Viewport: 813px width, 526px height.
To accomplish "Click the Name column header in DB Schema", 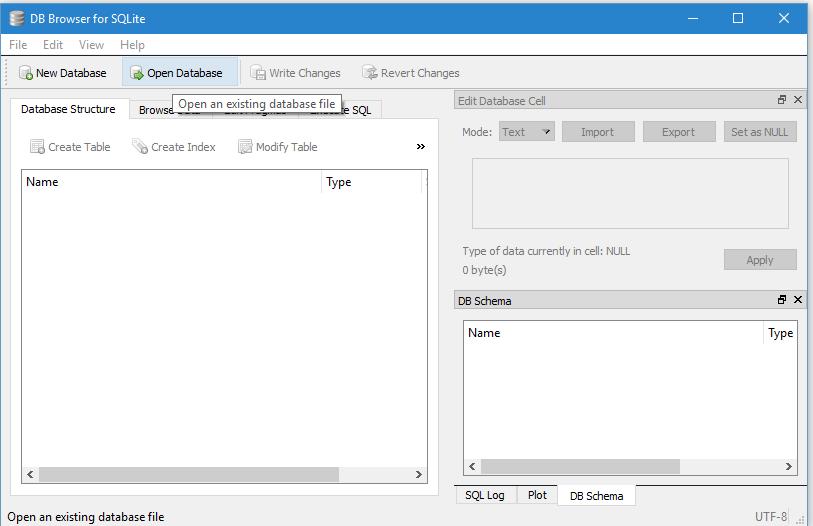I will 613,333.
